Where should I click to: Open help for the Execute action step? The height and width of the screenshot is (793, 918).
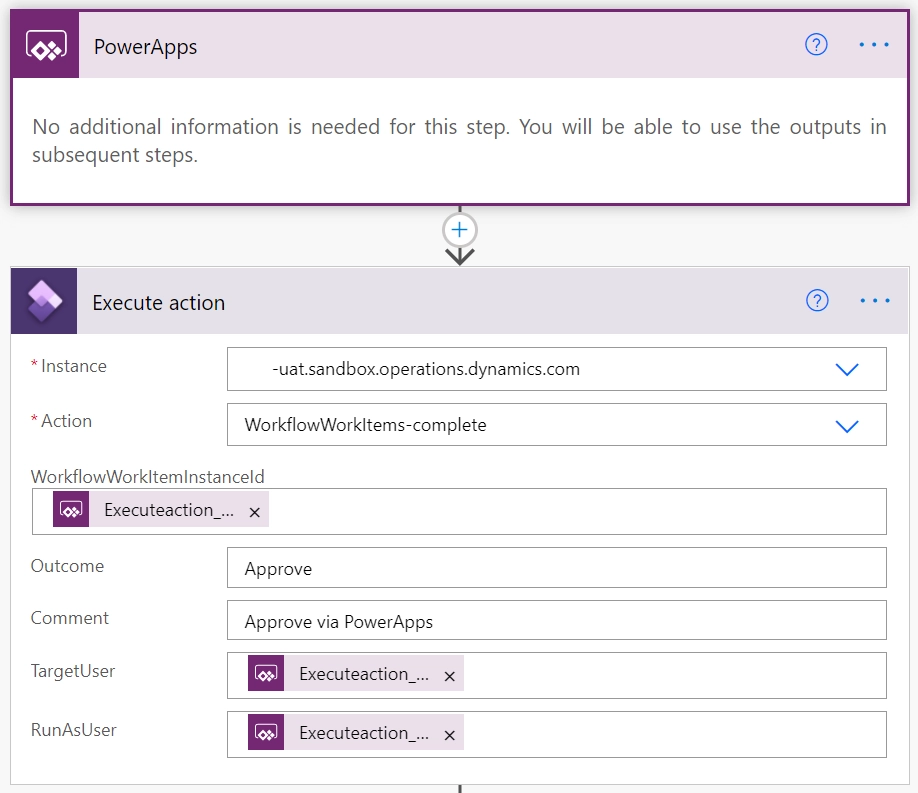coord(817,300)
